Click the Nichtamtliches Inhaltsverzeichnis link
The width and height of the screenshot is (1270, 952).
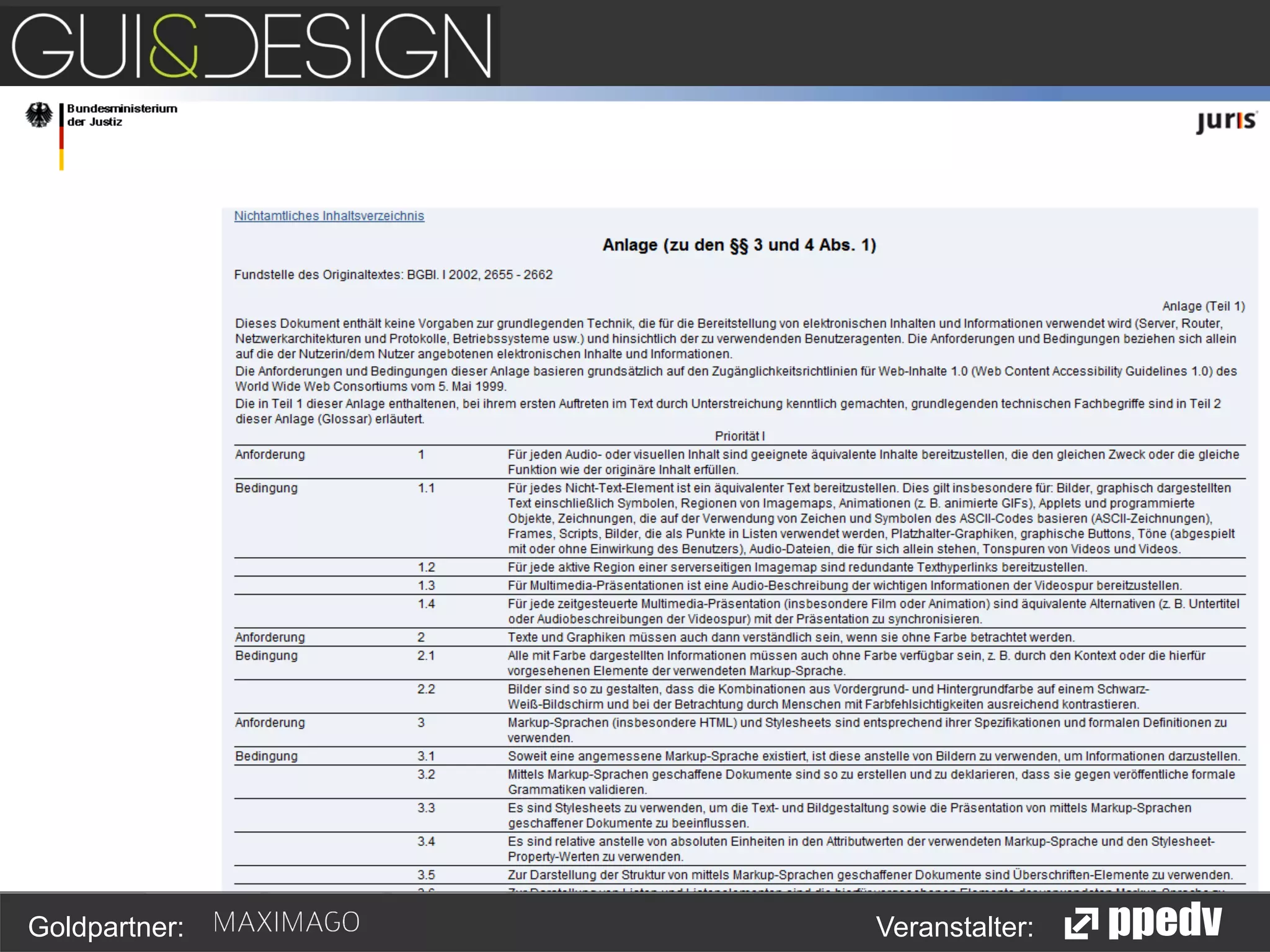point(329,216)
